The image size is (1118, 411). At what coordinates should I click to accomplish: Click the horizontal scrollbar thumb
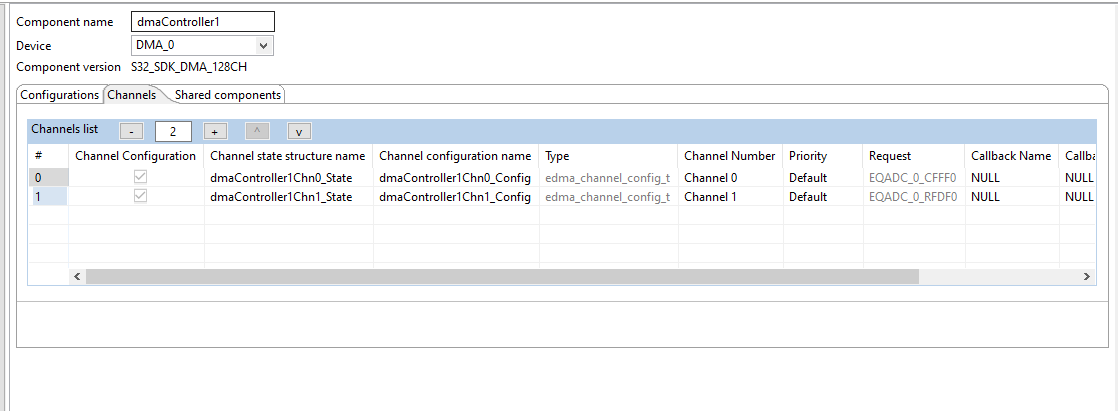(x=500, y=276)
